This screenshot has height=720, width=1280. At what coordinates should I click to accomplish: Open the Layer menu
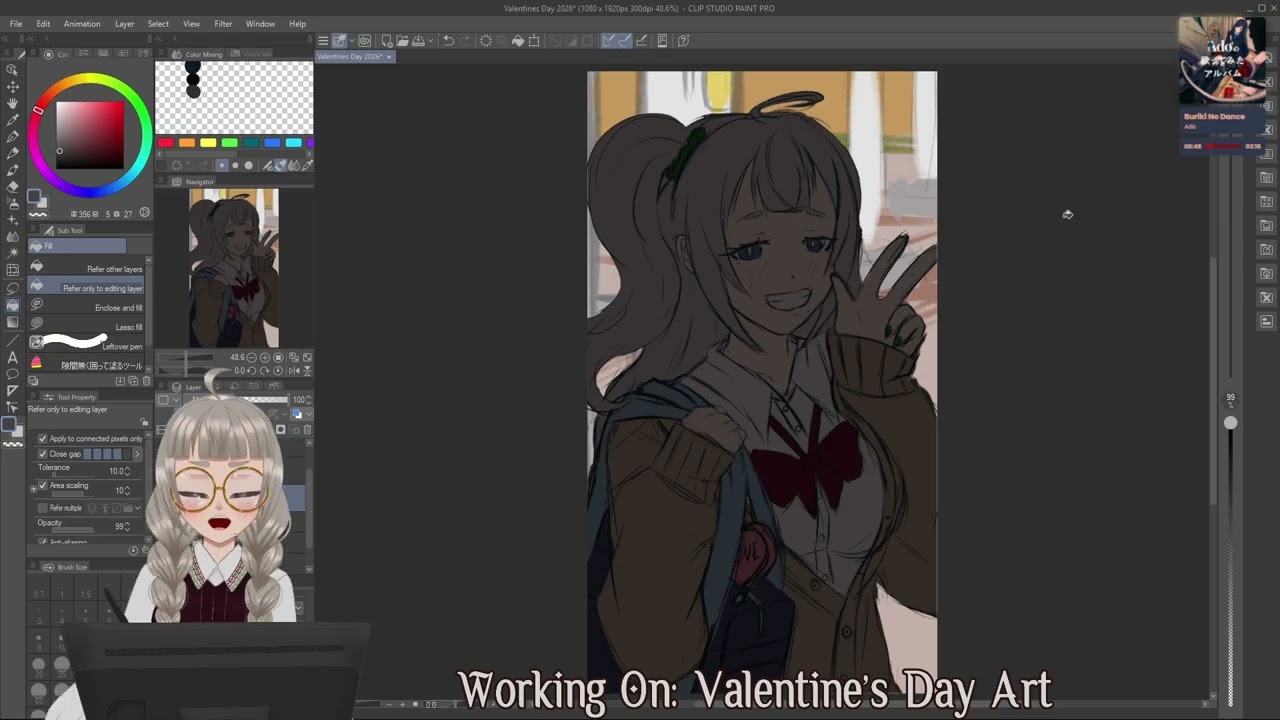coord(124,24)
